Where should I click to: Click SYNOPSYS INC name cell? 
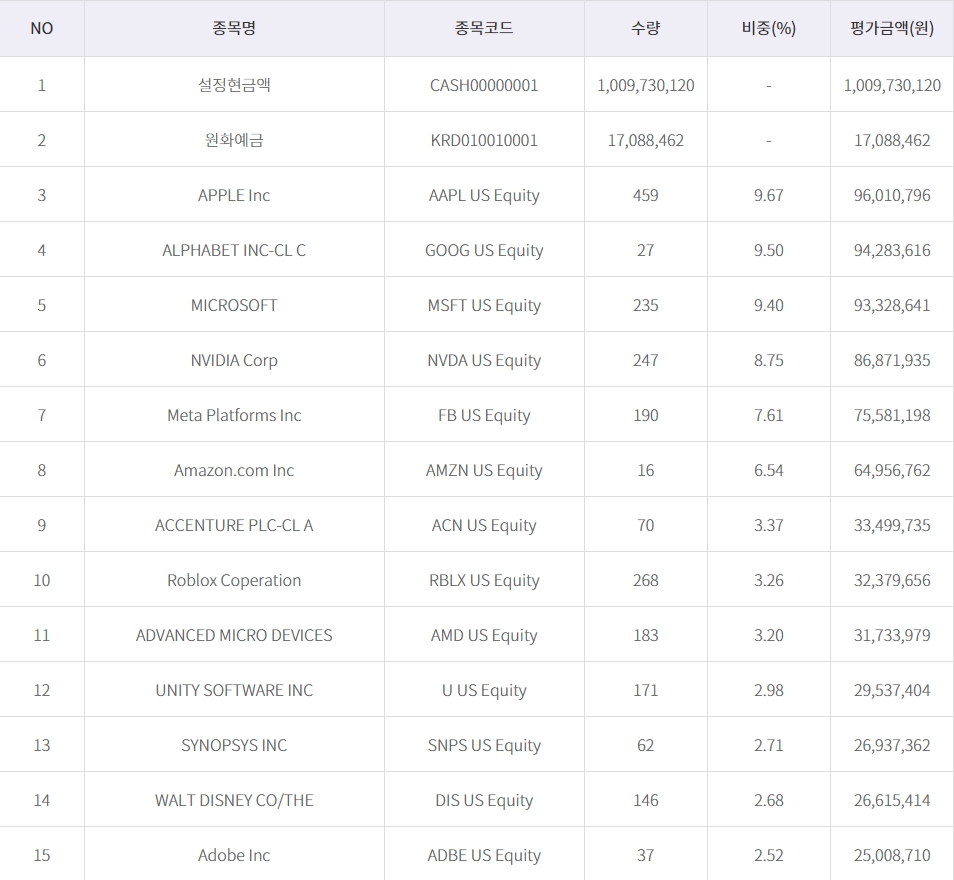coord(234,745)
